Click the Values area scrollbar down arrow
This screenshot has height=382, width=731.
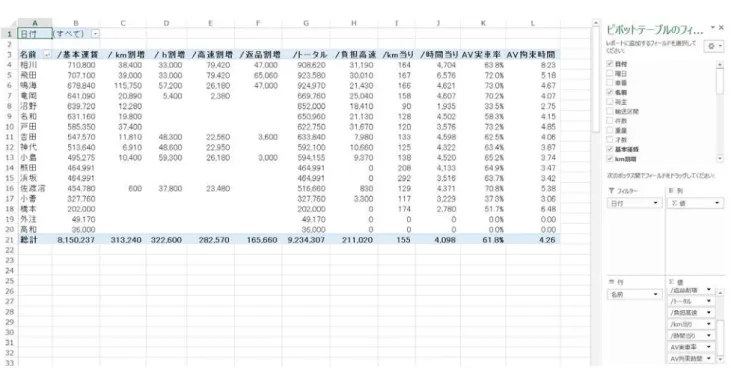720,359
